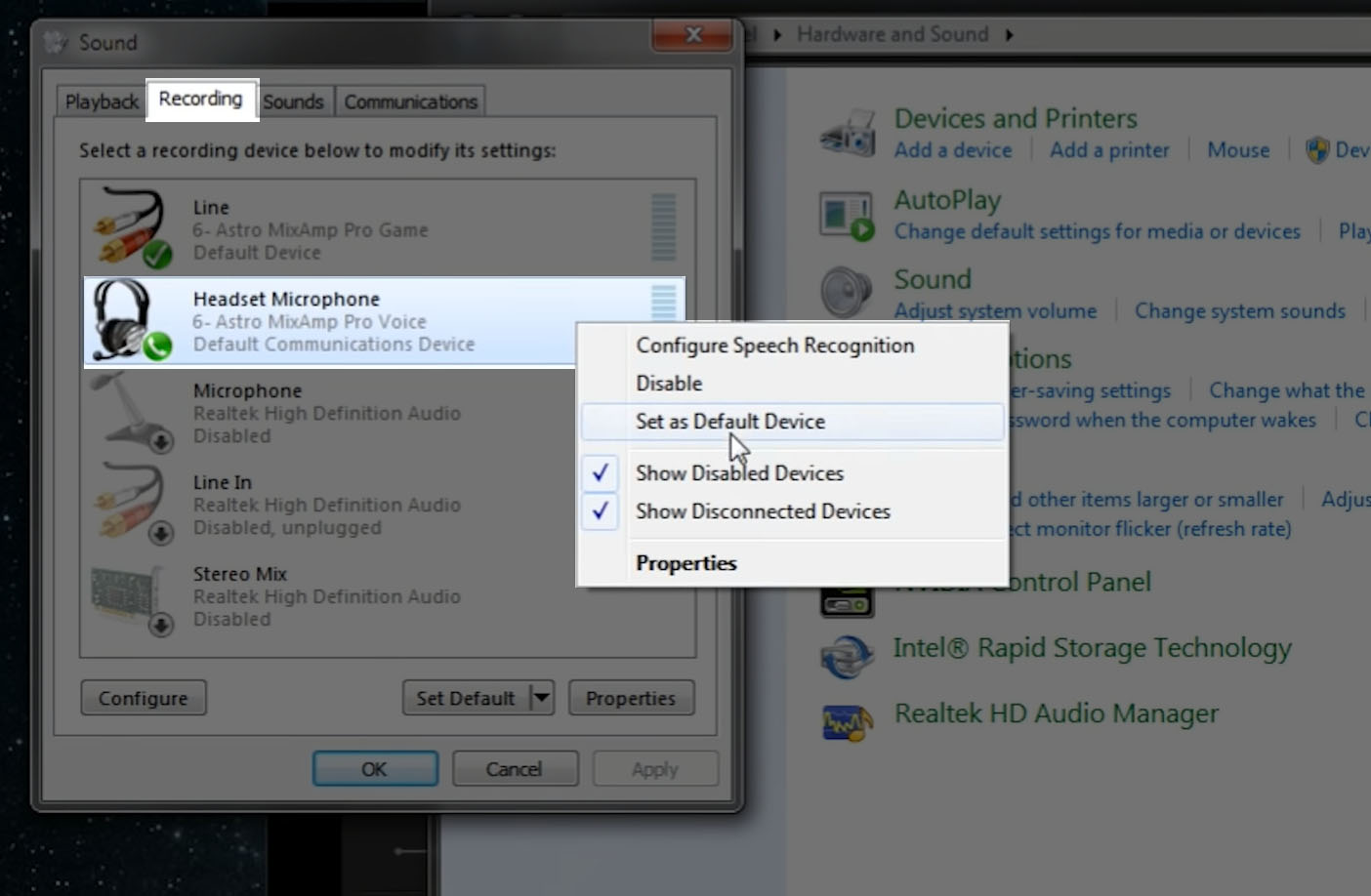Toggle Show Disconnected Devices checkmark
This screenshot has height=896, width=1371.
point(601,510)
